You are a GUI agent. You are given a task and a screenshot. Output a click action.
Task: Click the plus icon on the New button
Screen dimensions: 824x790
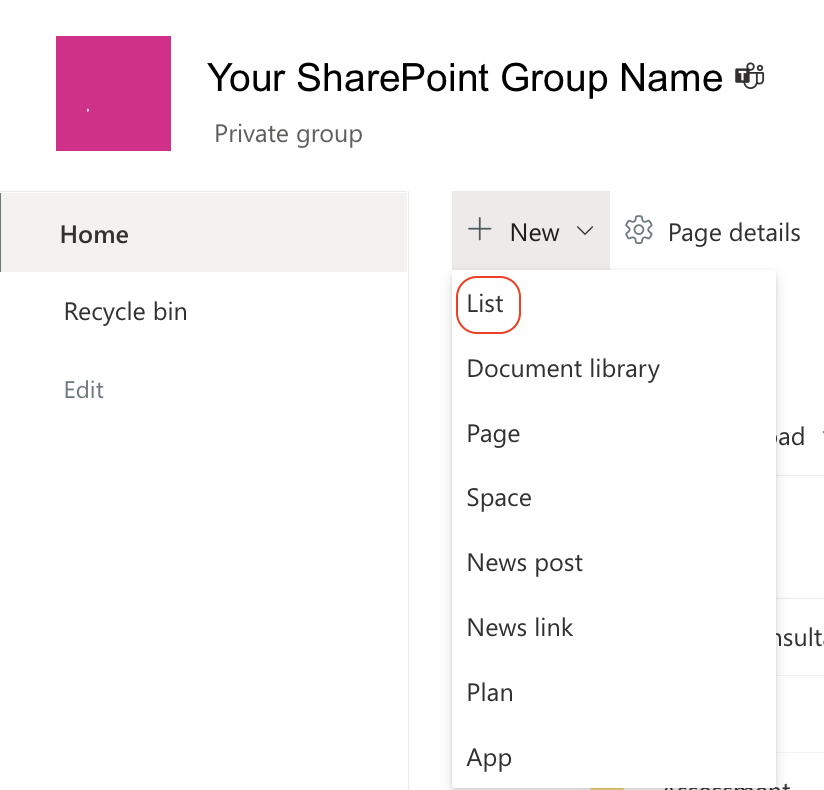point(478,231)
